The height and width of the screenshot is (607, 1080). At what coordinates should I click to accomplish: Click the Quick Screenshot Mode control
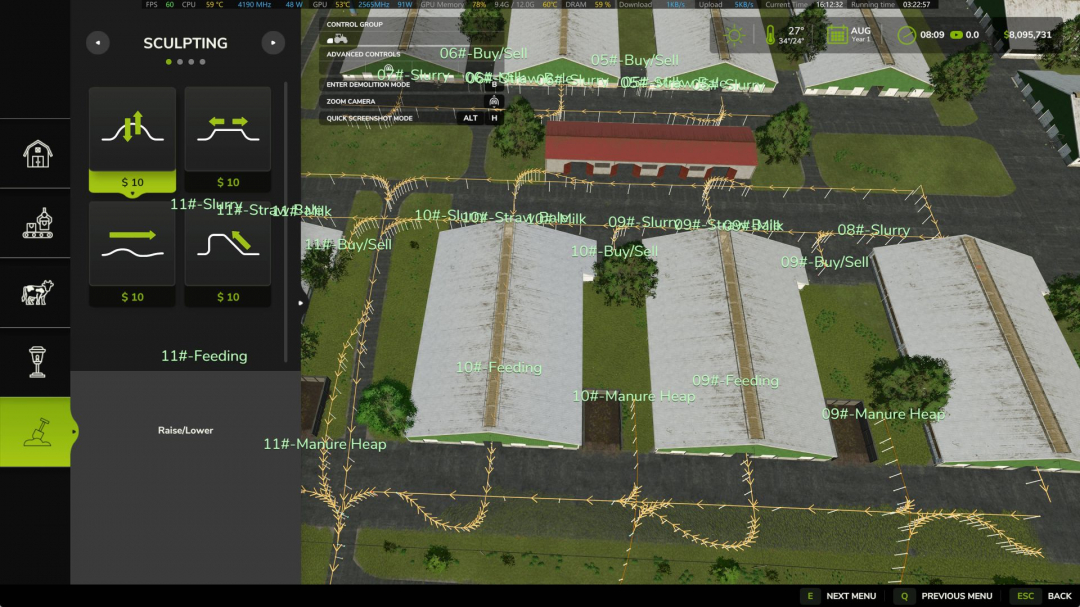pyautogui.click(x=412, y=118)
